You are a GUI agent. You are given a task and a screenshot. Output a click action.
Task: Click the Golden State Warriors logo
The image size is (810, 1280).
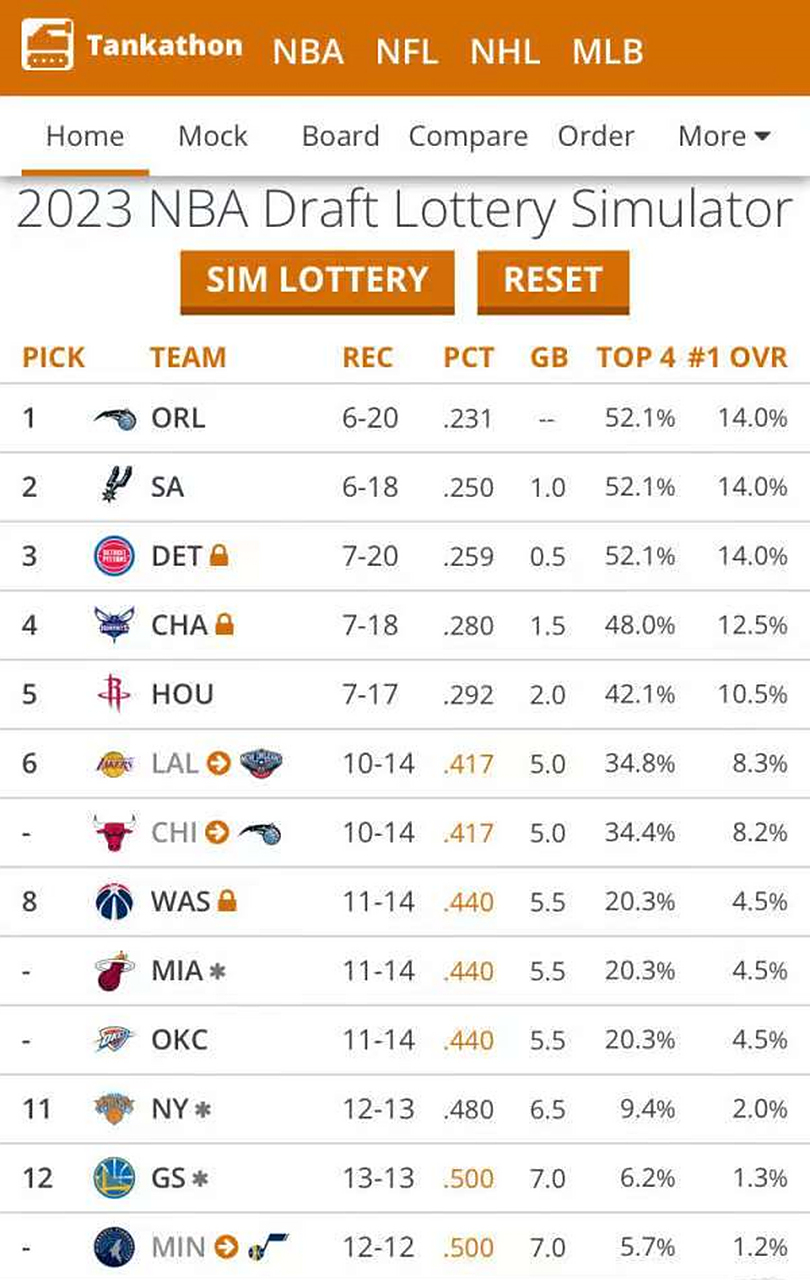point(114,1178)
